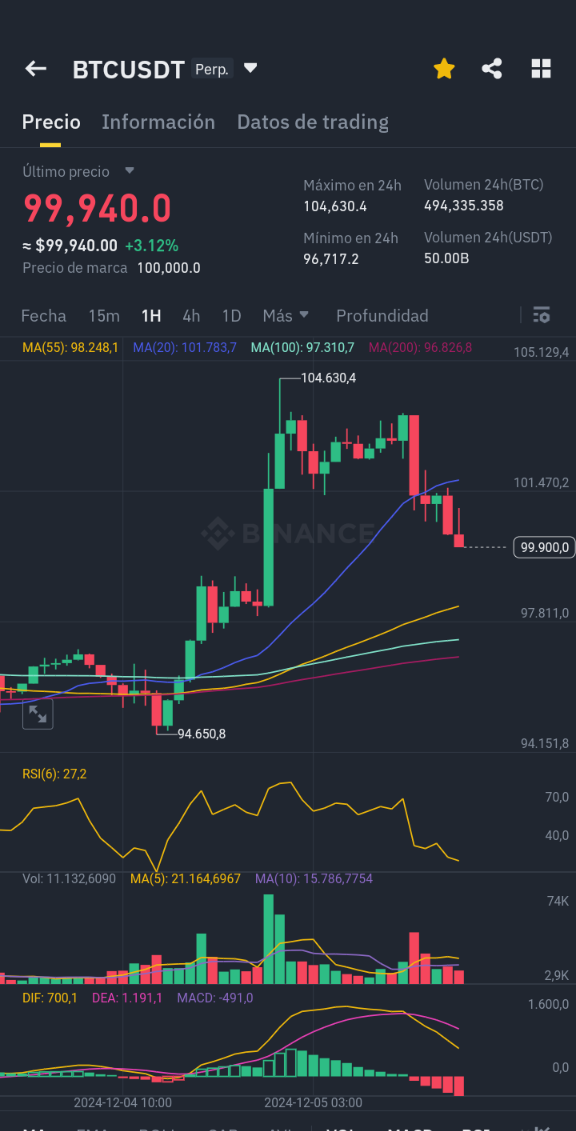Tap the Vol: 11.132,6090 label
Viewport: 576px width, 1131px height.
tap(69, 879)
